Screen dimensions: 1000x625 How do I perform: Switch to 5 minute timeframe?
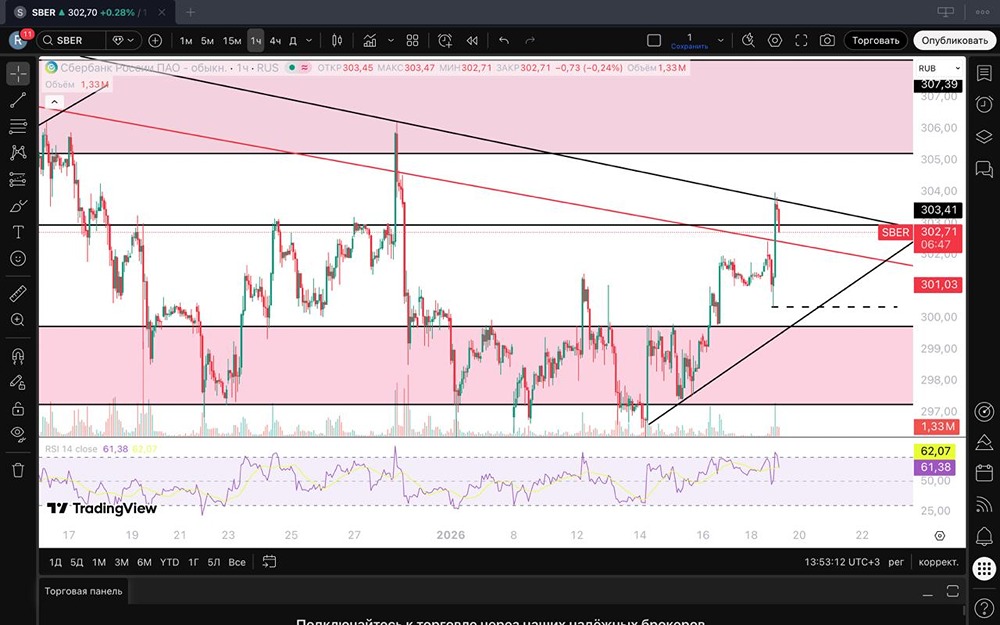[207, 41]
